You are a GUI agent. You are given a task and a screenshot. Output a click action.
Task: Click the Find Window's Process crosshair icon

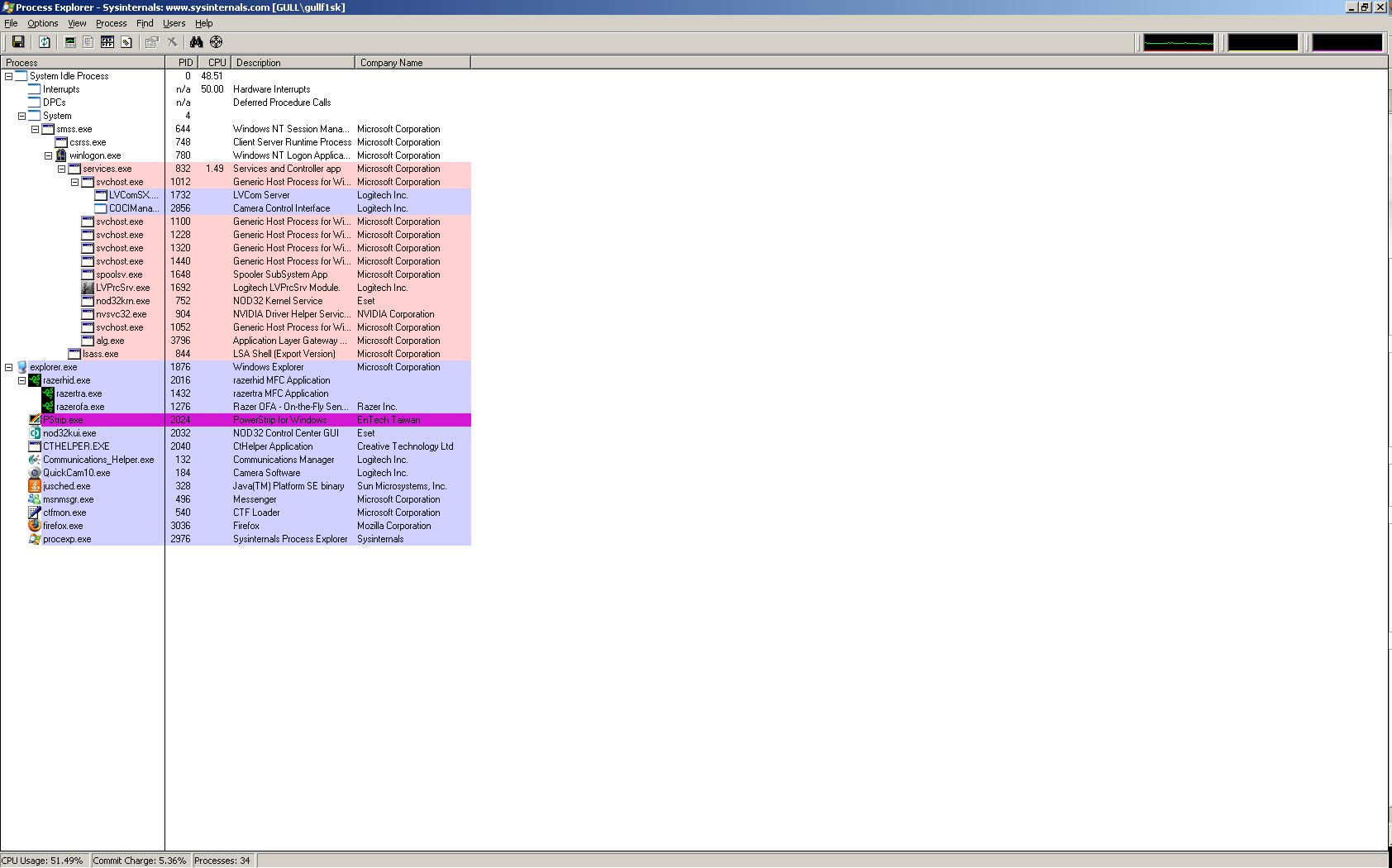pos(216,42)
